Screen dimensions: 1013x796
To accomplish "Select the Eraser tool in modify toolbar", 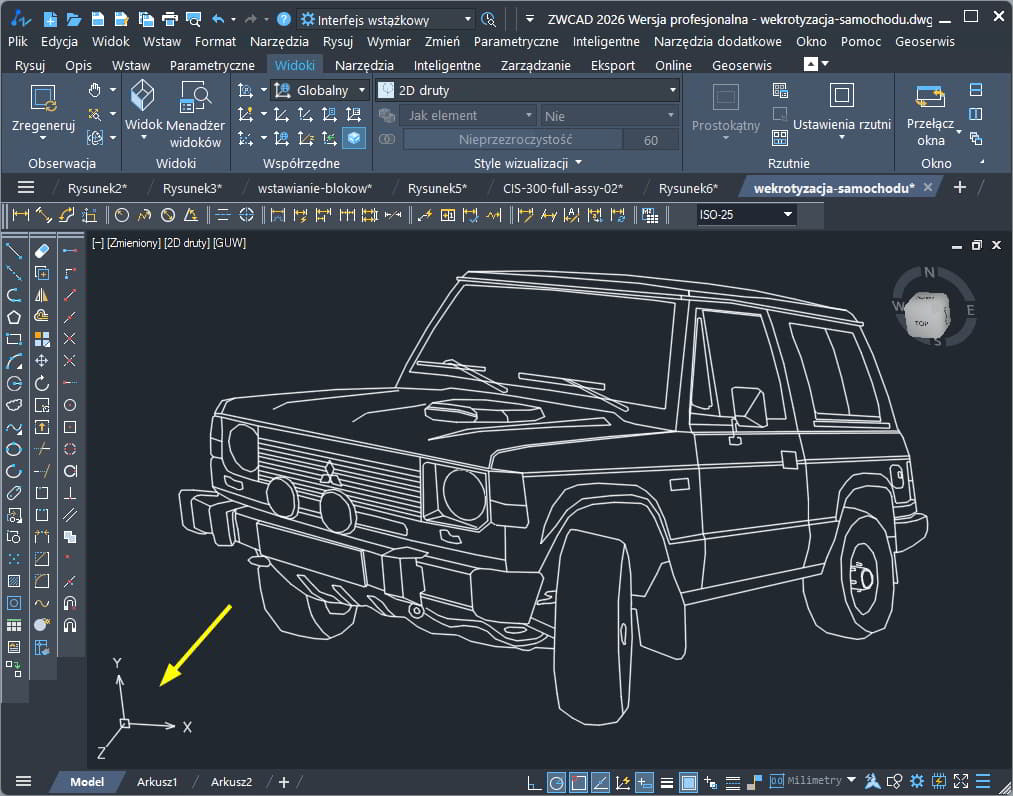I will click(42, 250).
